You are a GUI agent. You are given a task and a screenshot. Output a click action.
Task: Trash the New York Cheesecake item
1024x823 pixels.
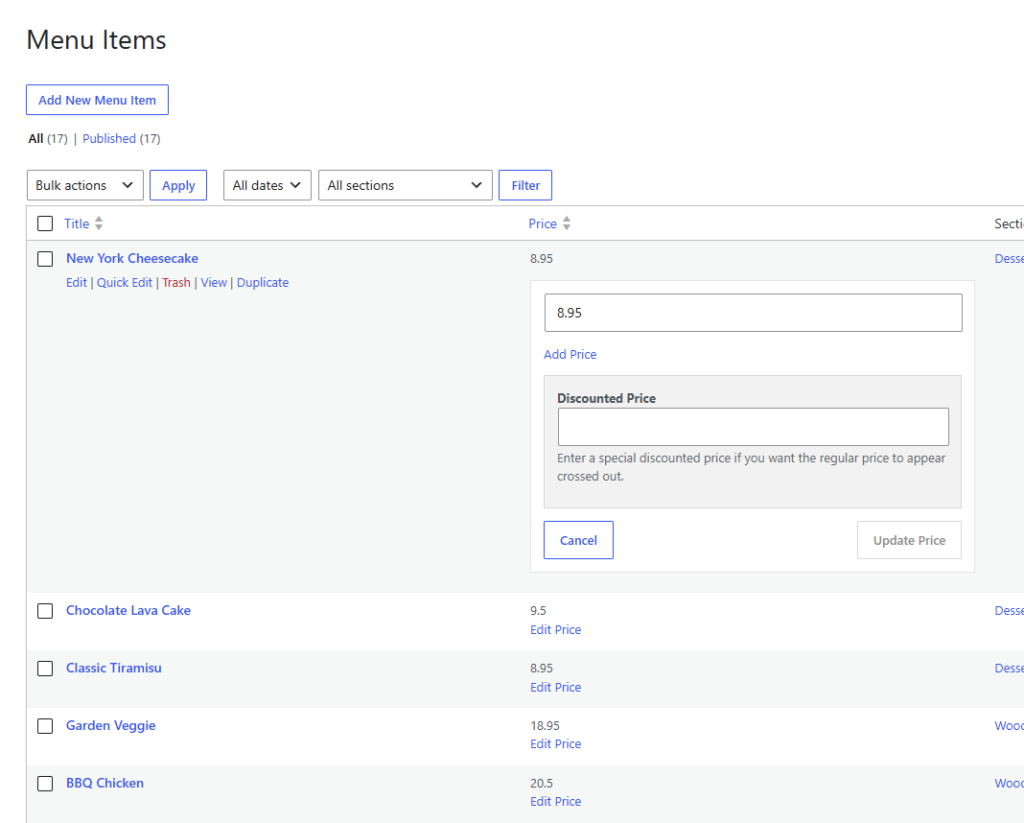pos(176,282)
